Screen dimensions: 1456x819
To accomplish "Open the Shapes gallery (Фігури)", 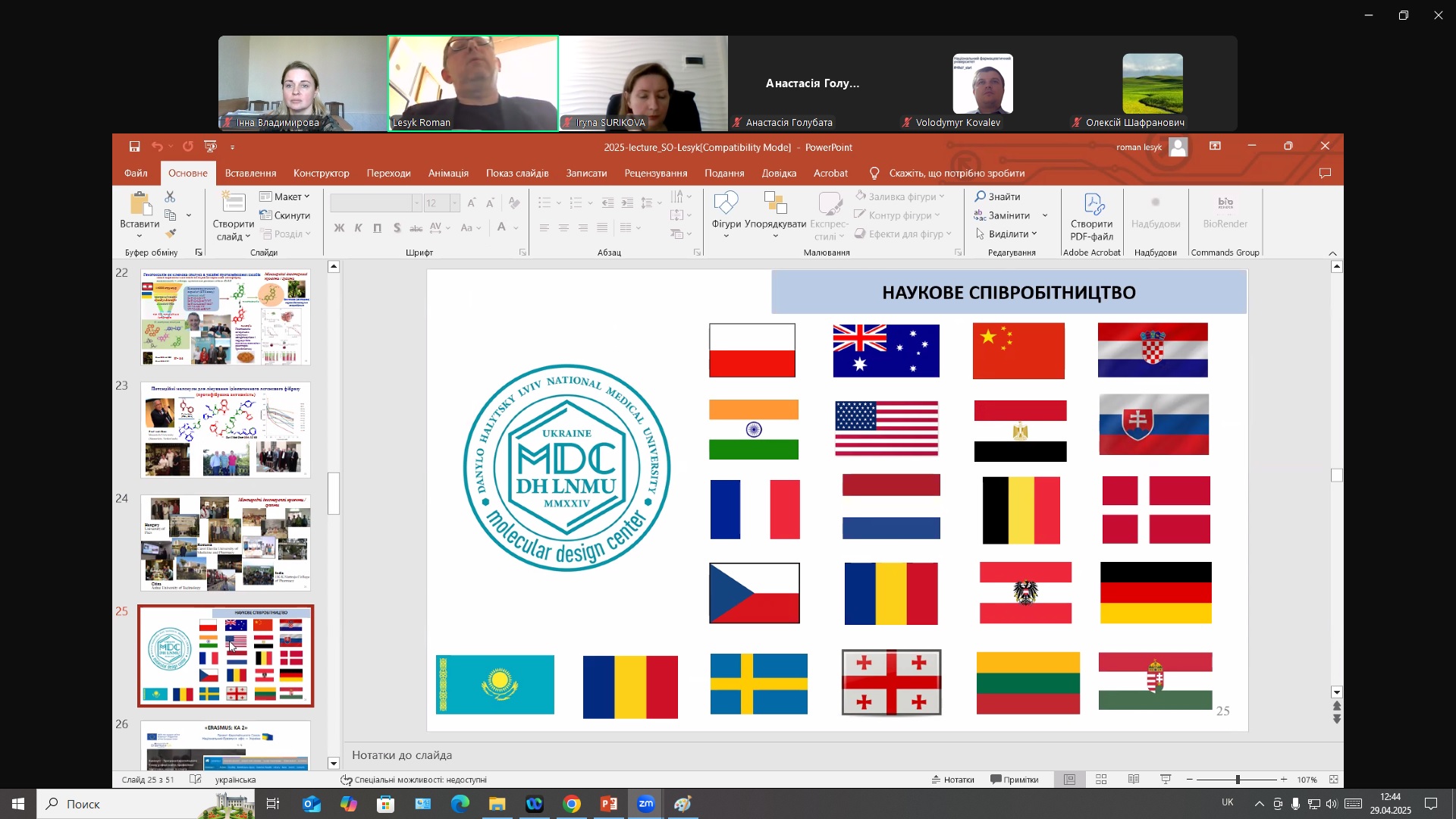I will point(726,215).
